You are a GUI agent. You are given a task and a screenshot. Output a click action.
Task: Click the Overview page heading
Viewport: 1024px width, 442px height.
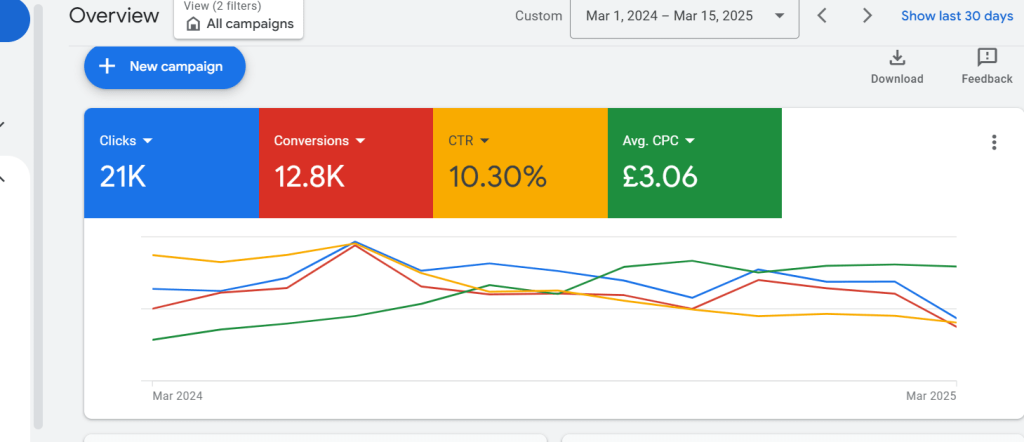pyautogui.click(x=114, y=16)
